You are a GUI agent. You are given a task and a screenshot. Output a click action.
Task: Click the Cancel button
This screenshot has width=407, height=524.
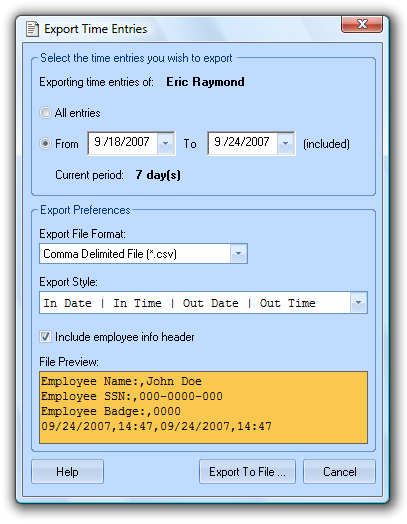[x=340, y=472]
